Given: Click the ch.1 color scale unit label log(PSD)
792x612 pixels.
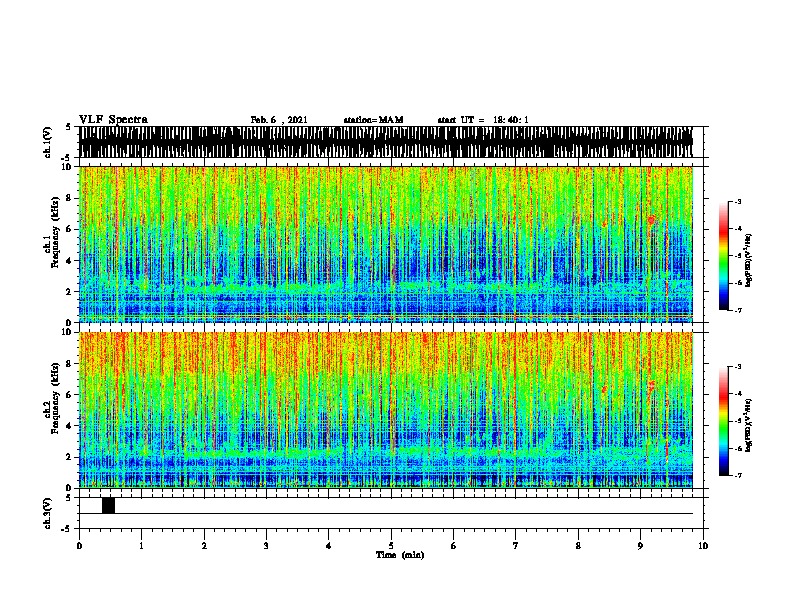Looking at the screenshot, I should pyautogui.click(x=749, y=260).
